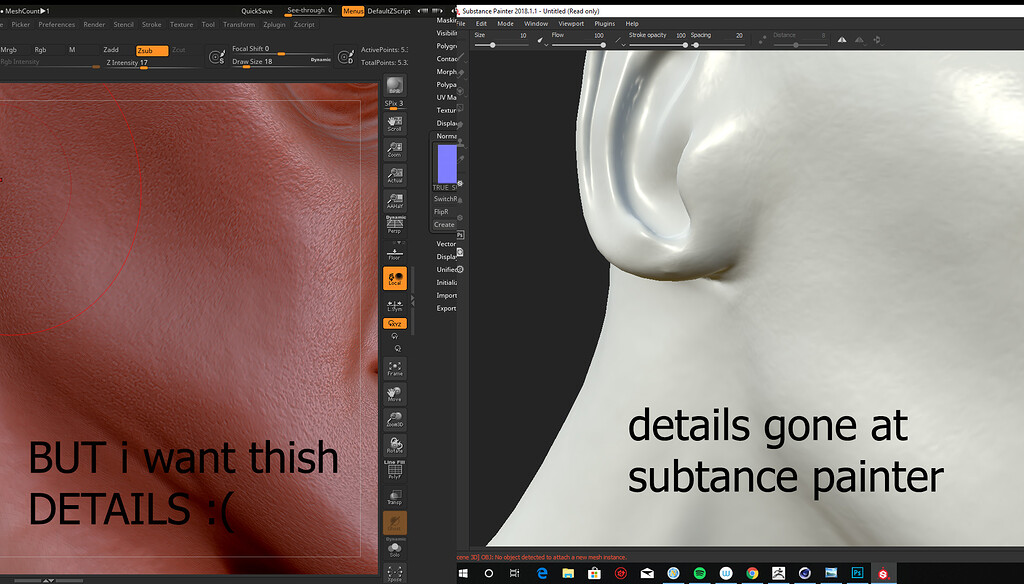Open the Stencil menu in ZBrush

[123, 24]
